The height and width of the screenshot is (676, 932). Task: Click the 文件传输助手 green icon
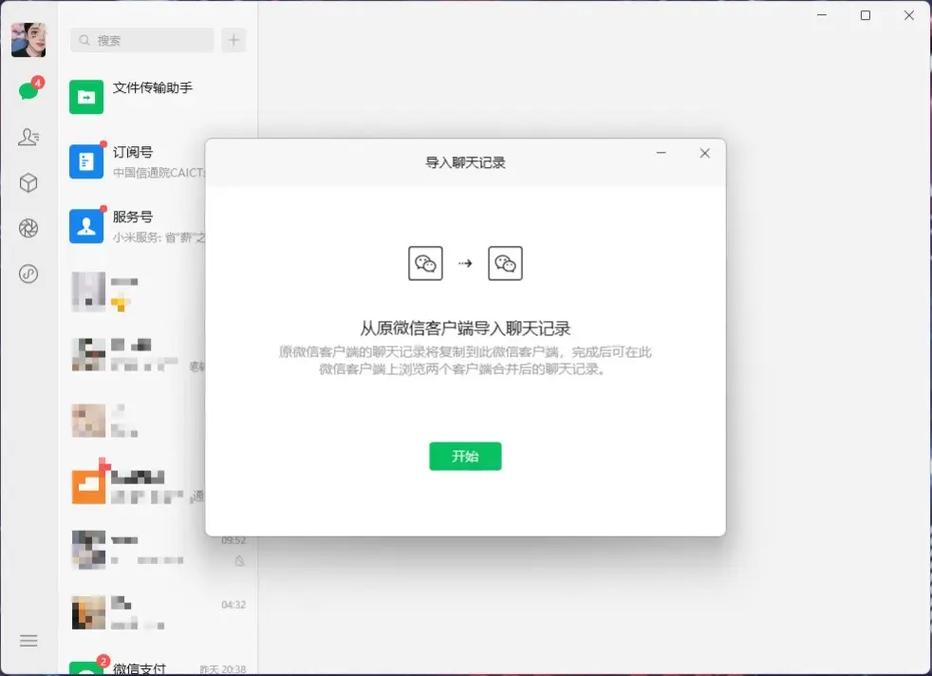point(87,96)
